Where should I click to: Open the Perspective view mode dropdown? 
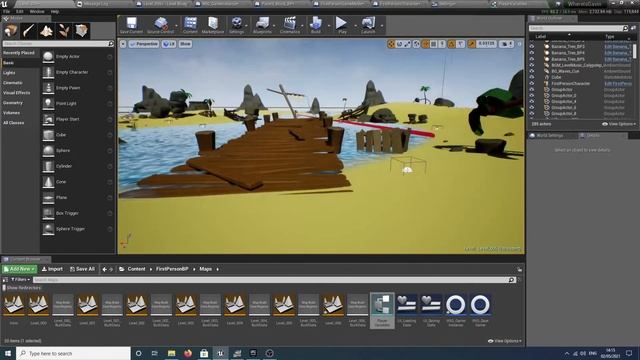pyautogui.click(x=144, y=44)
